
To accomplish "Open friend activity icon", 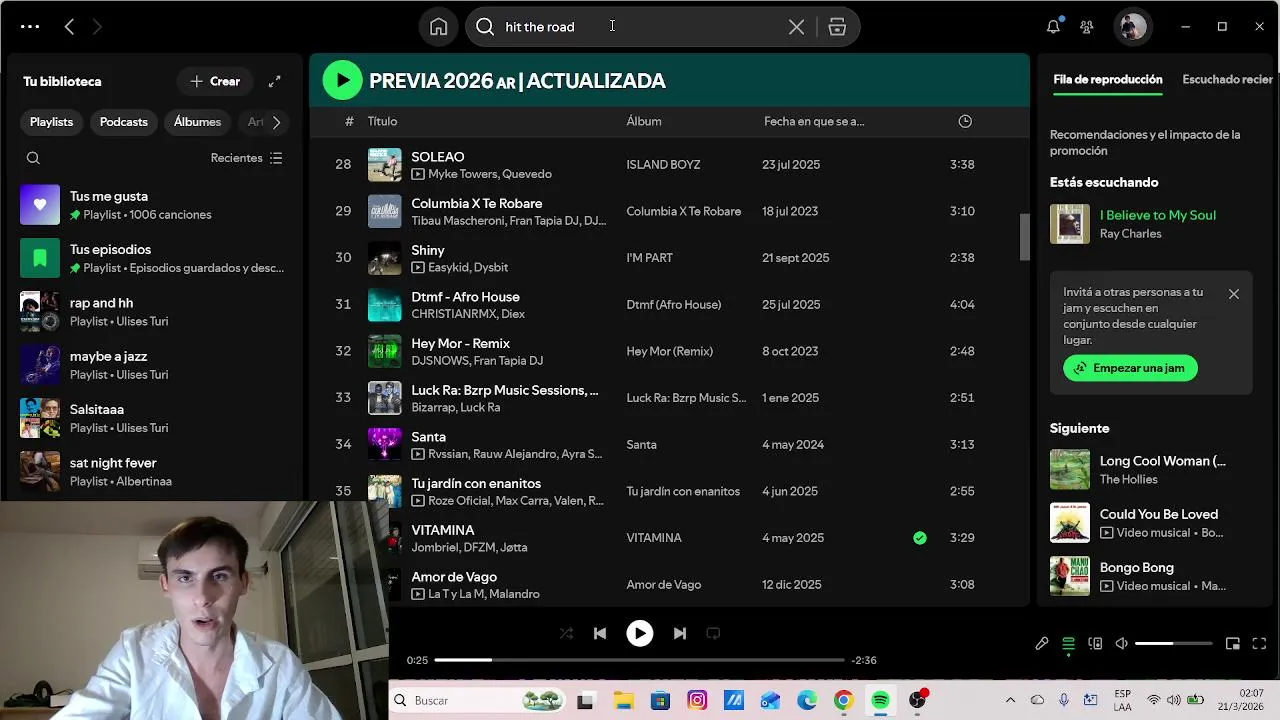I will tap(1087, 27).
